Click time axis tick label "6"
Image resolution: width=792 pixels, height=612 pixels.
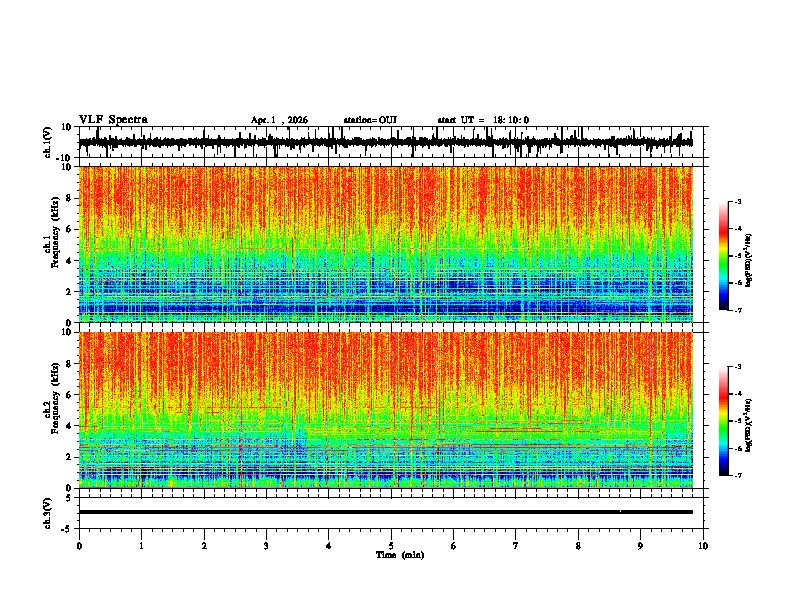(x=454, y=546)
